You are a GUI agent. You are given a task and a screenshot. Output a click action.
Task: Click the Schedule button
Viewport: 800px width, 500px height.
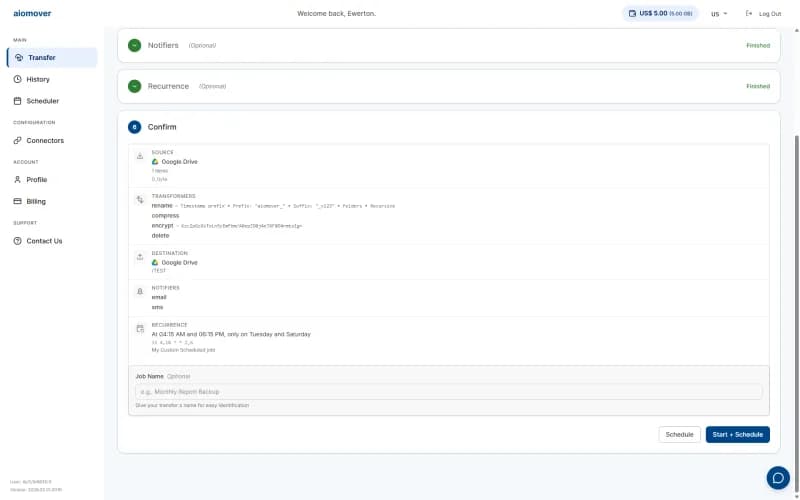[679, 435]
